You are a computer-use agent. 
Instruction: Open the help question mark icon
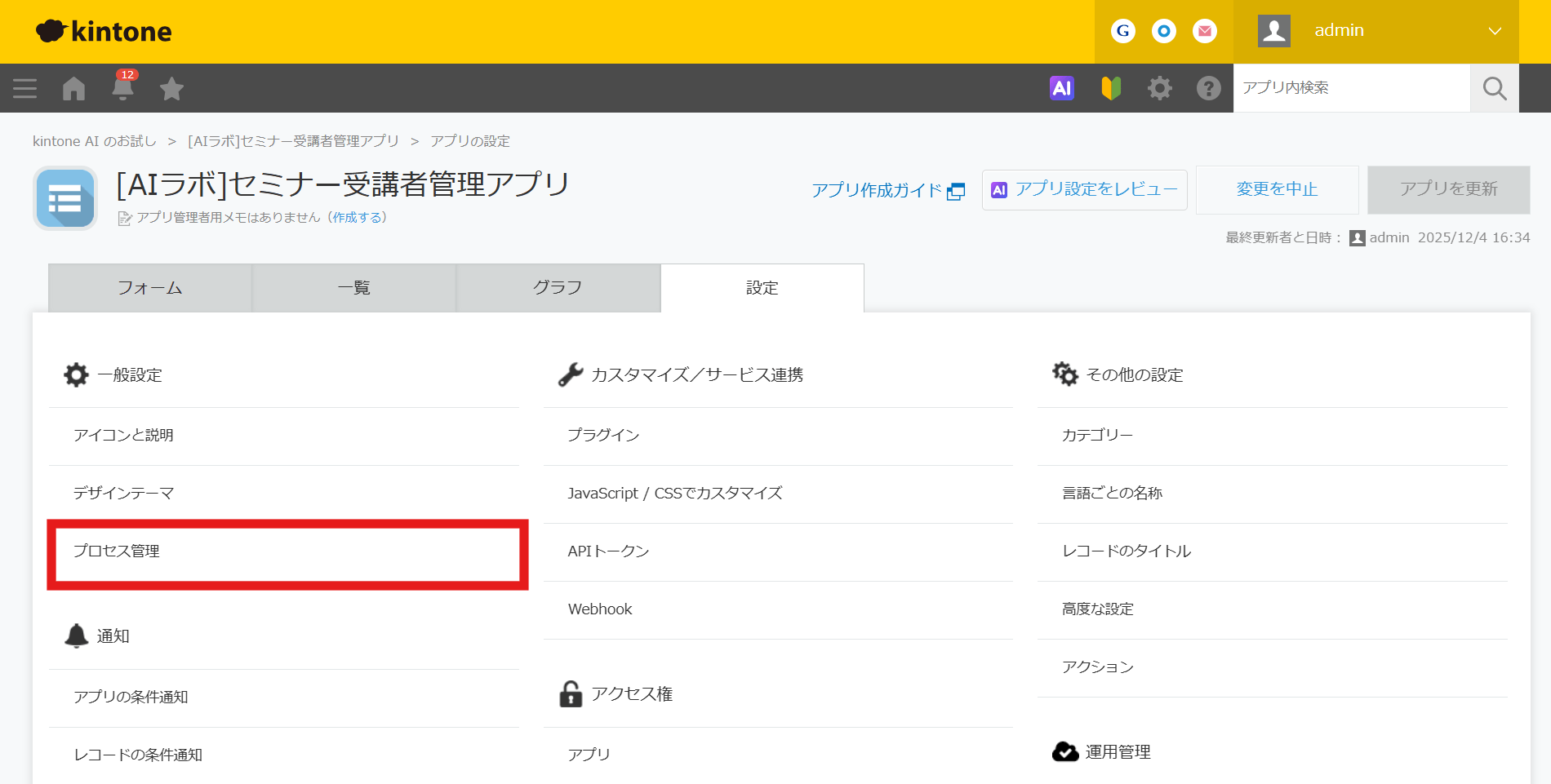coord(1208,88)
